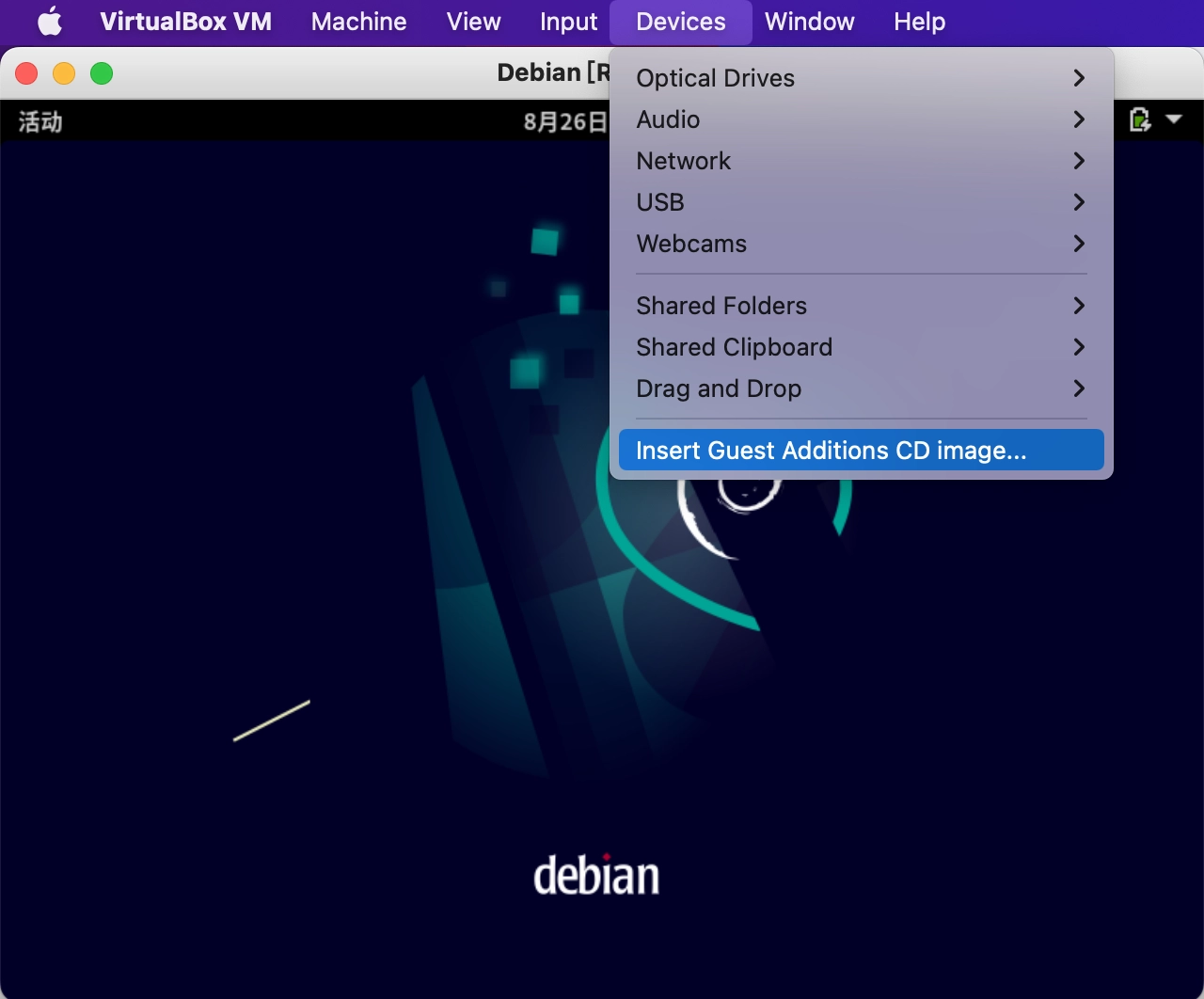This screenshot has height=999, width=1204.
Task: Click the battery status icon in GNOME bar
Action: [1140, 120]
